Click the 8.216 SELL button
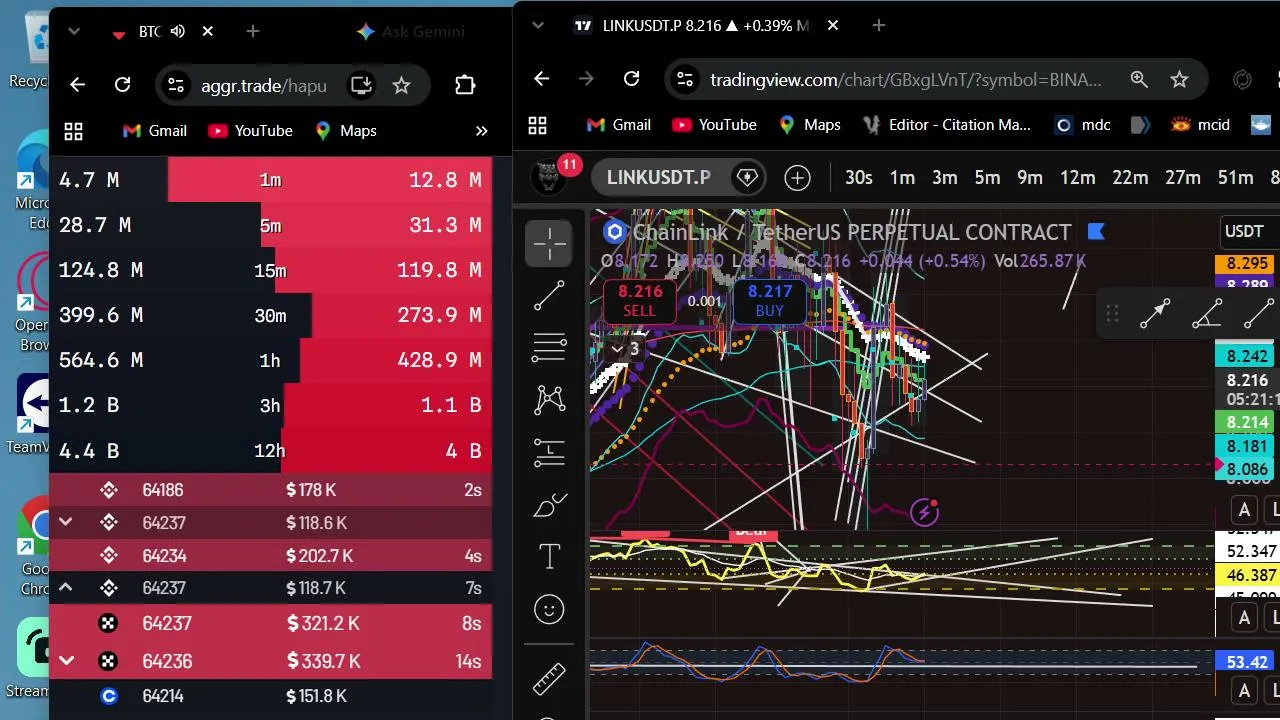The image size is (1280, 720). pyautogui.click(x=640, y=300)
